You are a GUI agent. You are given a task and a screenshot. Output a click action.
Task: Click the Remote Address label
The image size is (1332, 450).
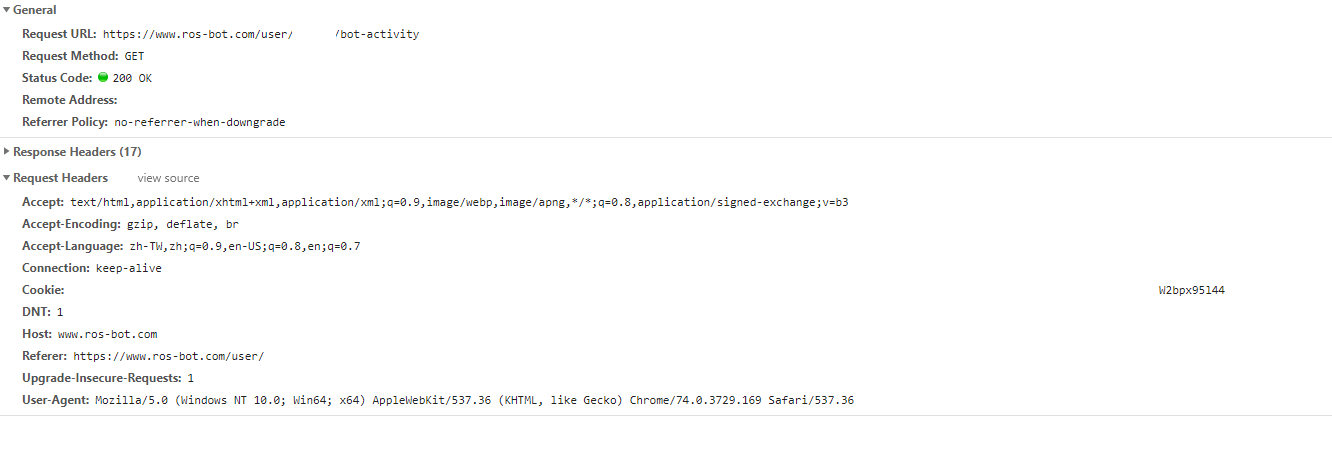(70, 100)
